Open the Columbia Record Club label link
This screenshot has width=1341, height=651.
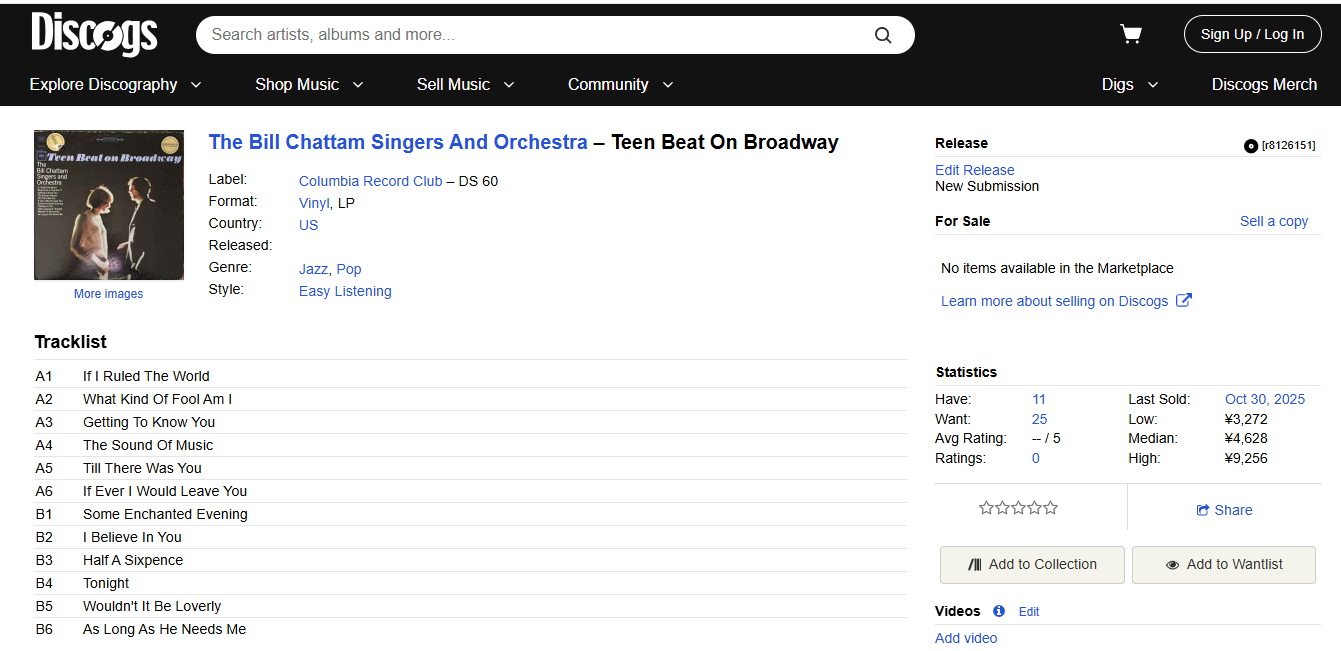click(370, 181)
